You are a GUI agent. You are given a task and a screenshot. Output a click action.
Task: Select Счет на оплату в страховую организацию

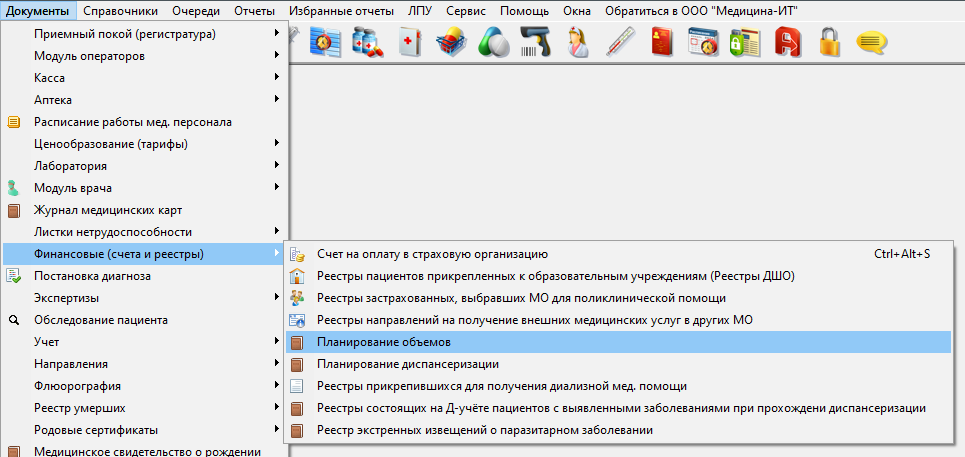point(619,254)
